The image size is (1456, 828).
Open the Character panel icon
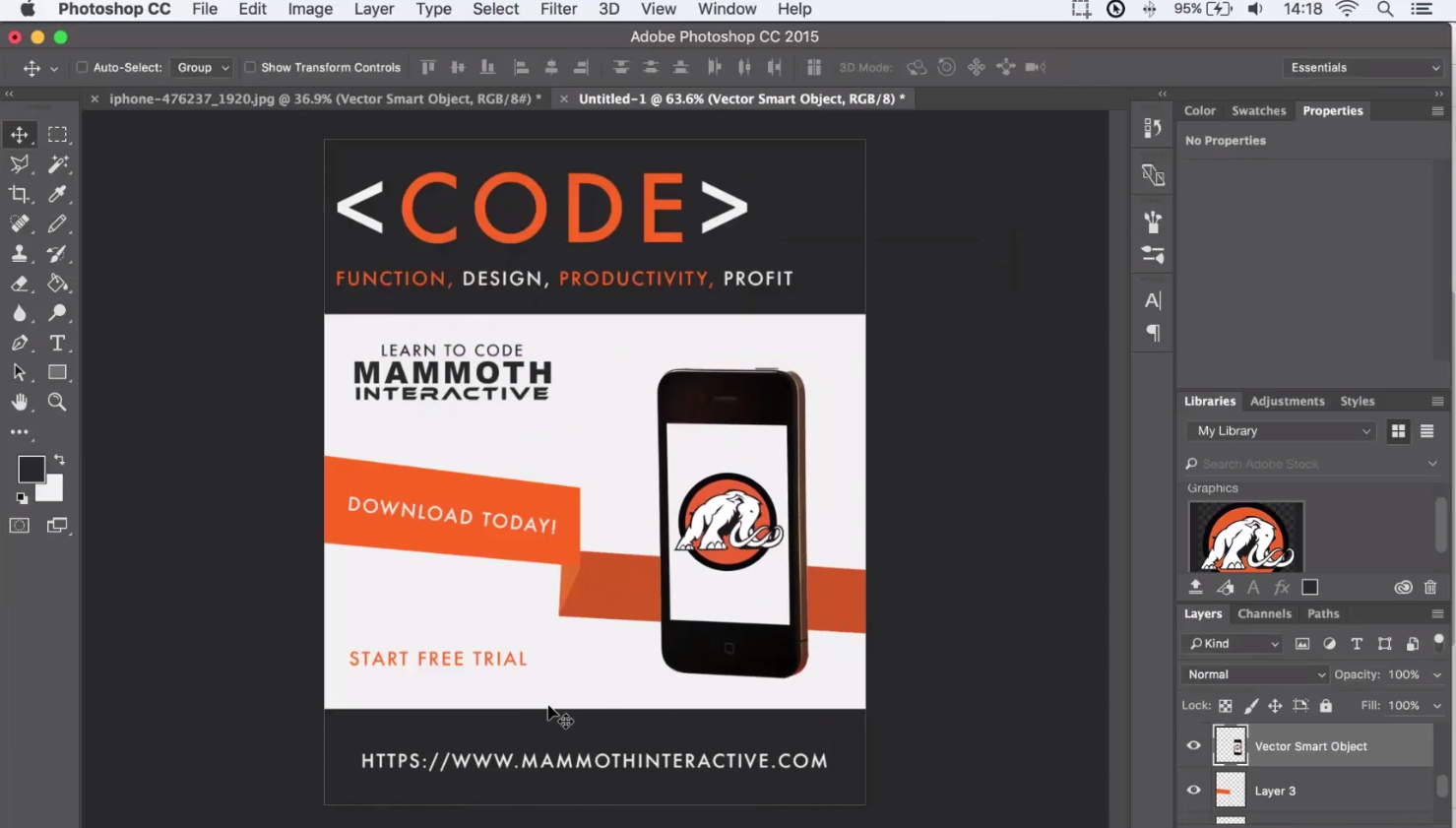tap(1153, 300)
